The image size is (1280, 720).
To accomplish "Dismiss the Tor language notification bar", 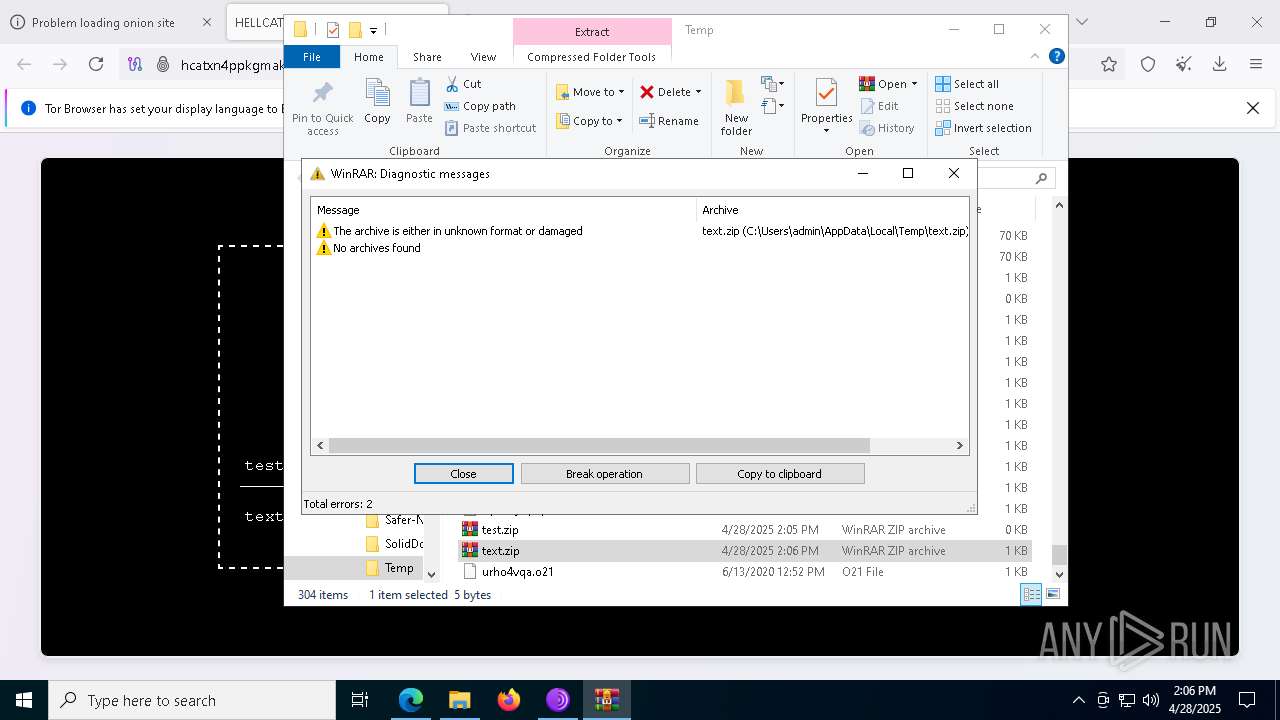I will [1252, 108].
